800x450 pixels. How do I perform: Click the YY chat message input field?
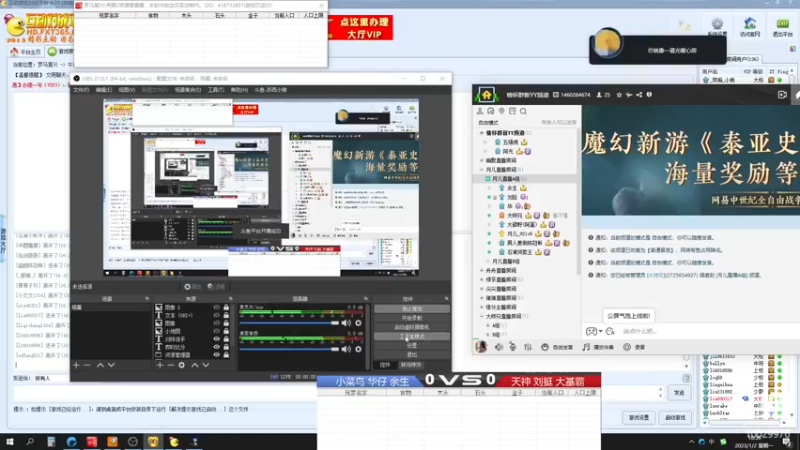coord(709,331)
